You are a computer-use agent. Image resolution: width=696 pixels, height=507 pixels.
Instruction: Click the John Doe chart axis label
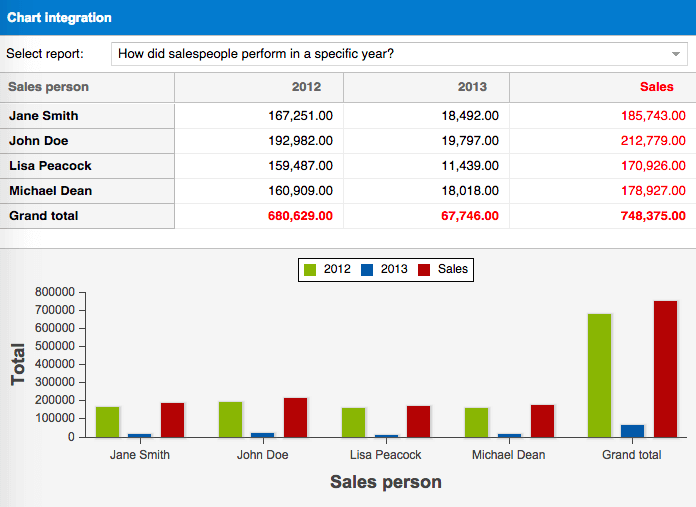263,455
